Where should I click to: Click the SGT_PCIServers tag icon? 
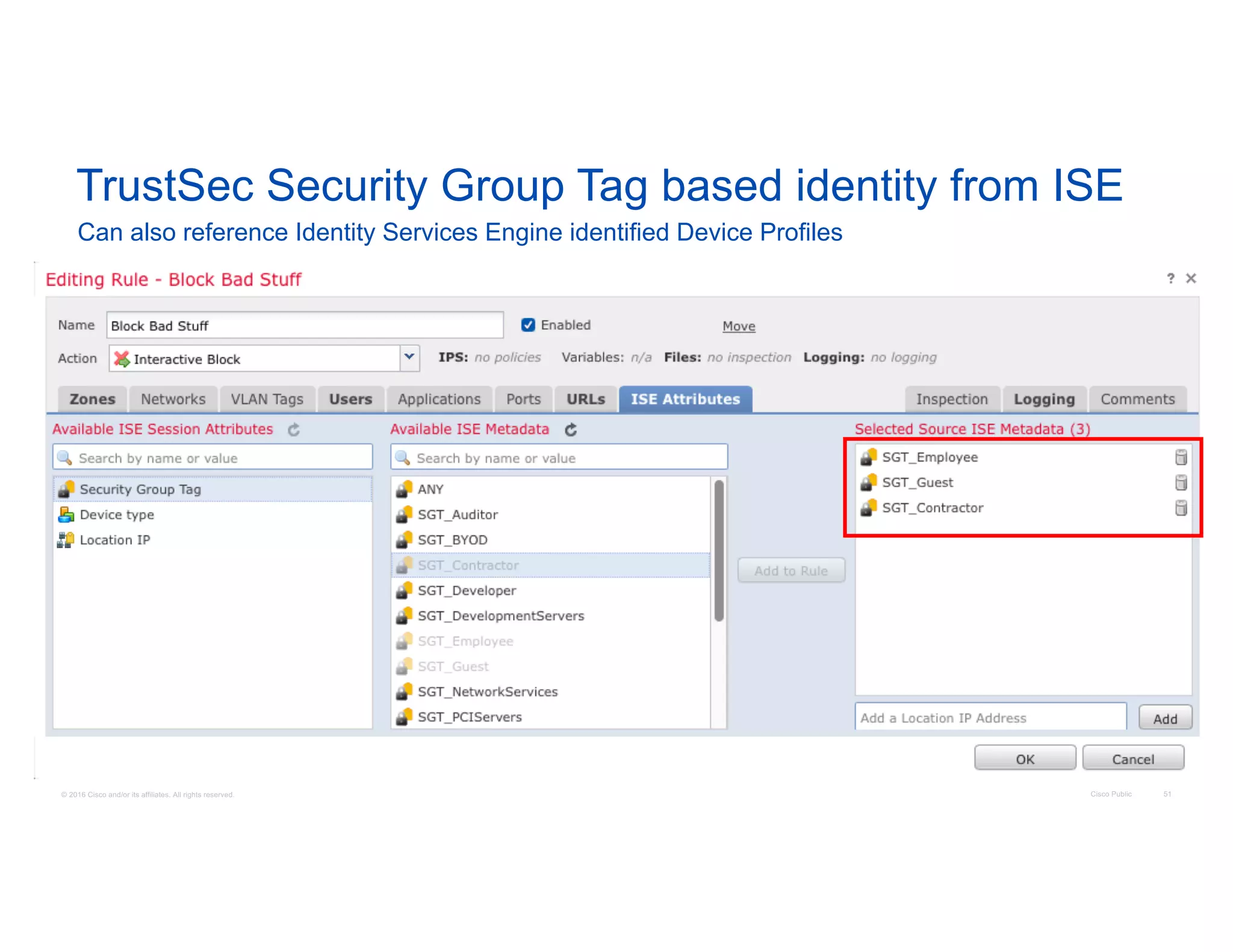tap(405, 717)
